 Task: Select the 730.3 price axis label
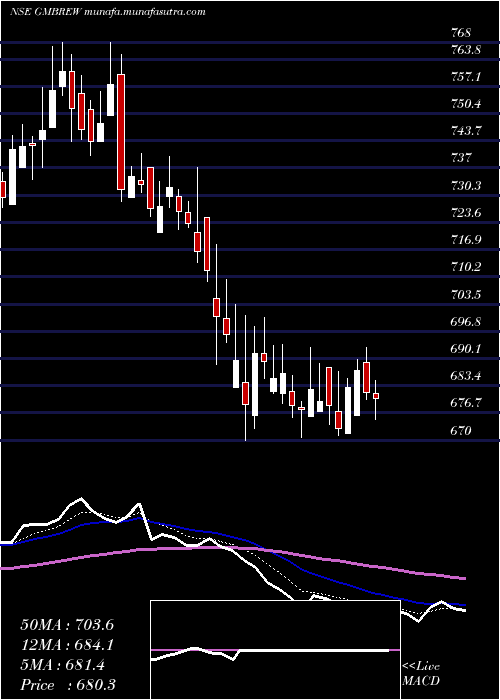coord(466,185)
